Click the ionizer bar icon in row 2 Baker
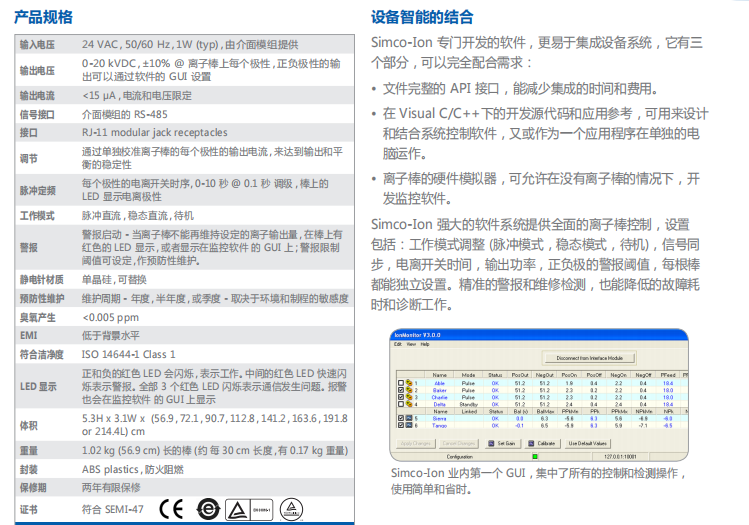The width and height of the screenshot is (749, 525). (409, 390)
